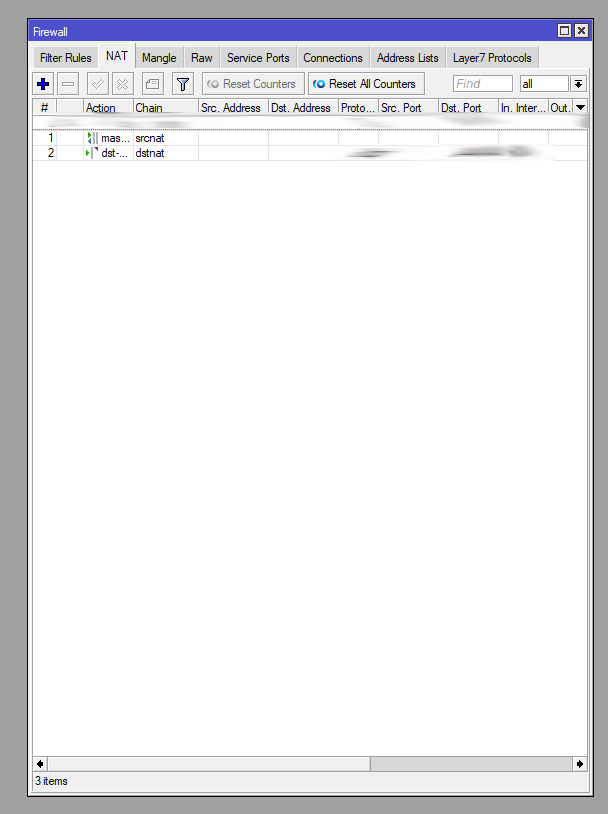
Task: Click the horizontal scrollbar left arrow
Action: (40, 764)
